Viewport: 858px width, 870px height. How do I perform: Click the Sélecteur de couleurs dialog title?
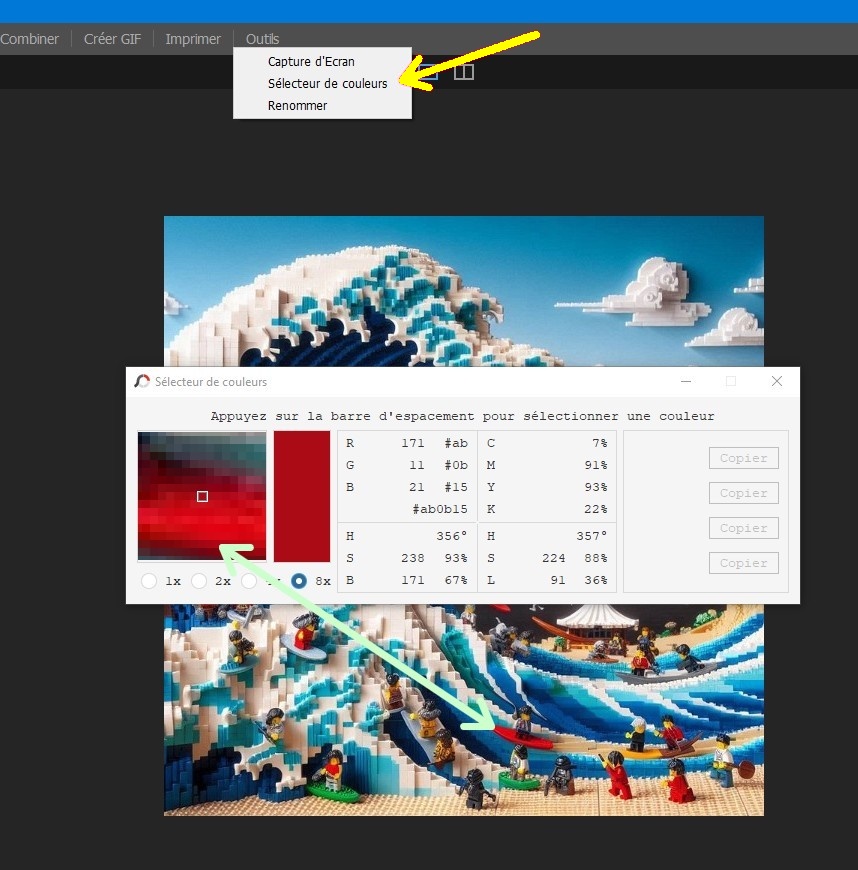click(211, 382)
